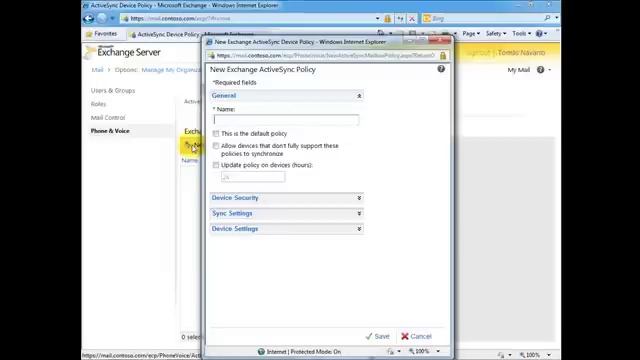Click Manage My Organization breadcrumb link
This screenshot has width=640, height=360.
[x=171, y=70]
